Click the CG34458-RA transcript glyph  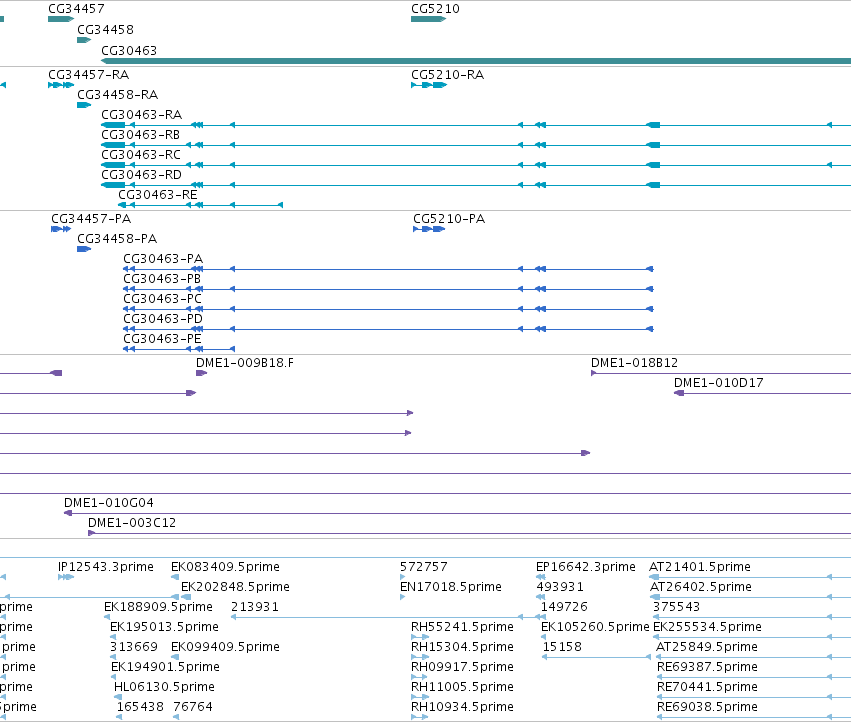point(84,105)
